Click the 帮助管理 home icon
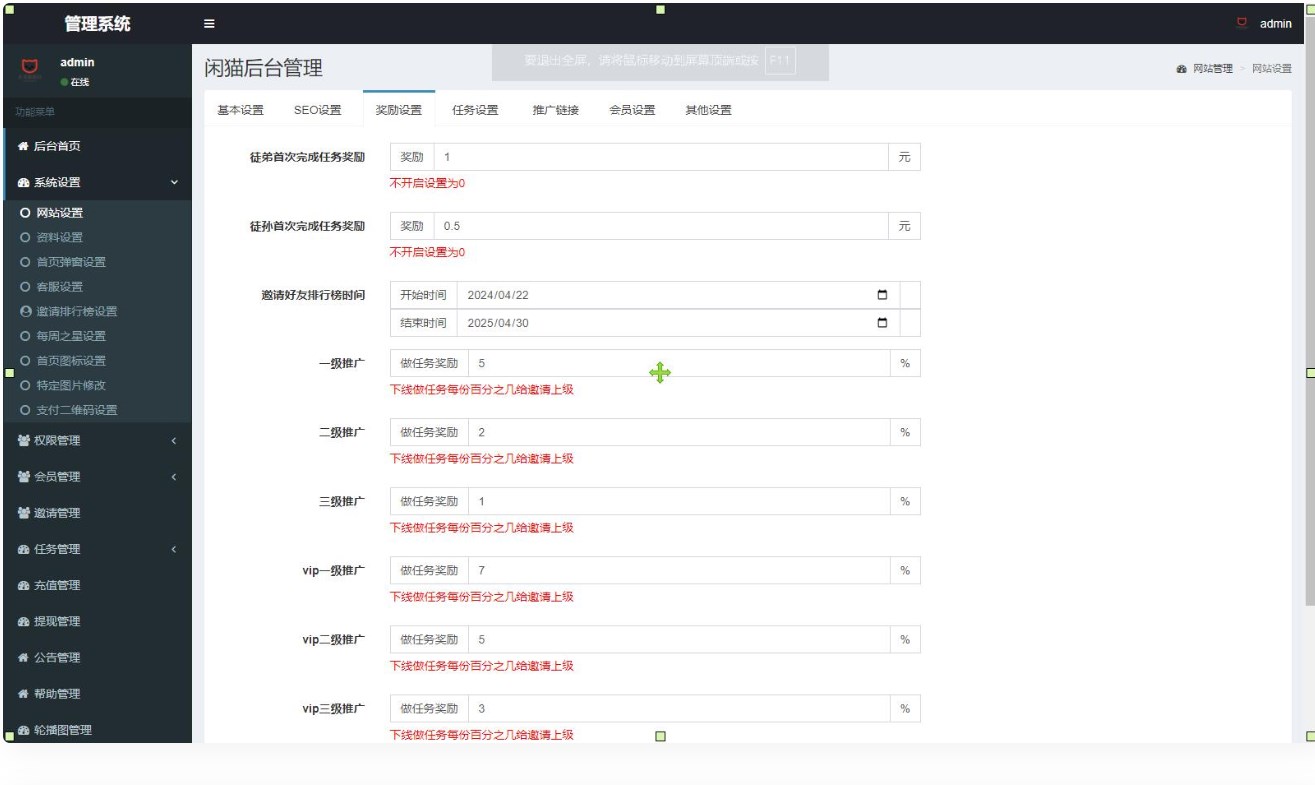This screenshot has height=785, width=1315. [24, 694]
